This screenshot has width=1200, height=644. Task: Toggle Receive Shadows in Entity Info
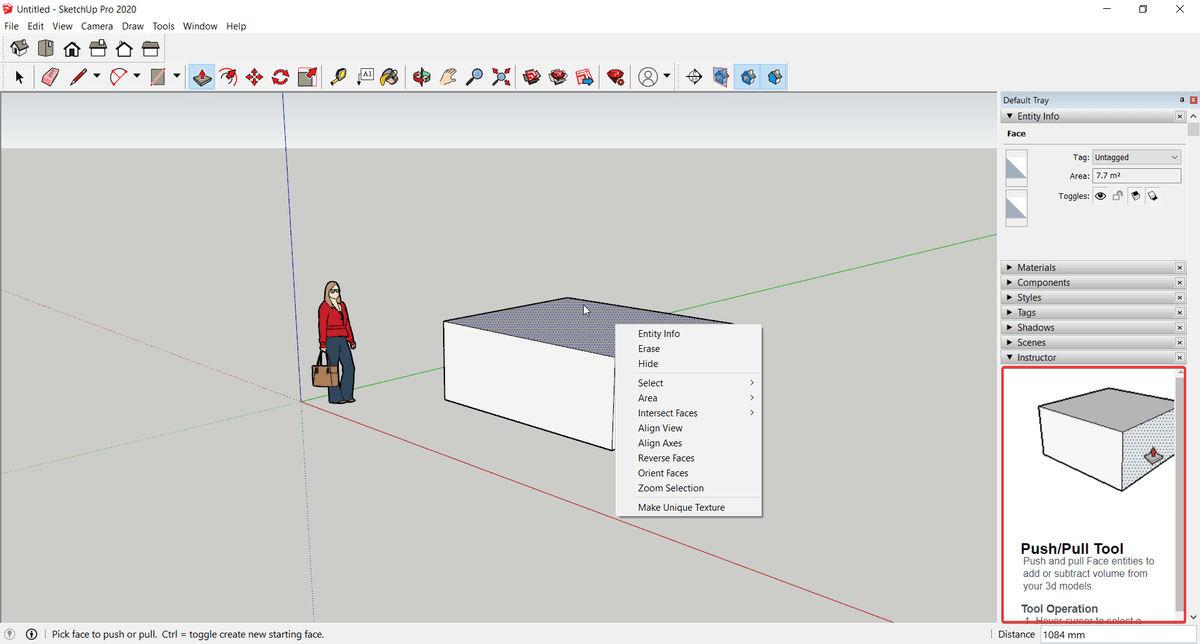click(x=1135, y=196)
